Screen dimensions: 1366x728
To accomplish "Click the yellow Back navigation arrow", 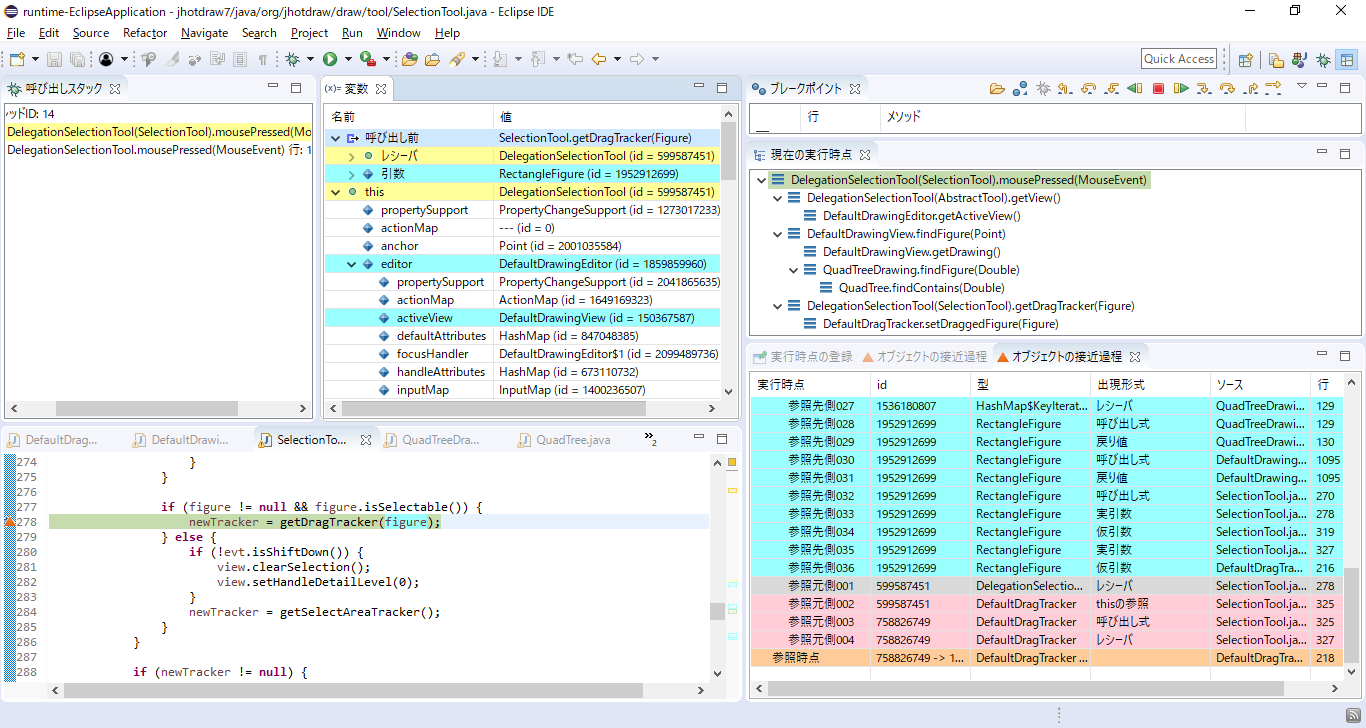I will pyautogui.click(x=598, y=59).
